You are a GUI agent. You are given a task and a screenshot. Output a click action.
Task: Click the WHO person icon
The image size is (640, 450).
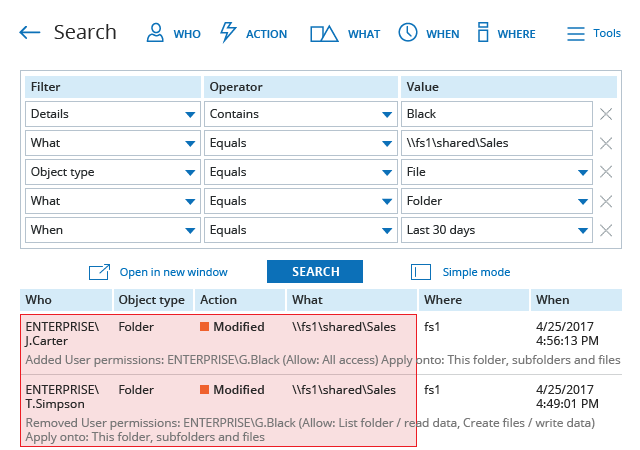(155, 33)
